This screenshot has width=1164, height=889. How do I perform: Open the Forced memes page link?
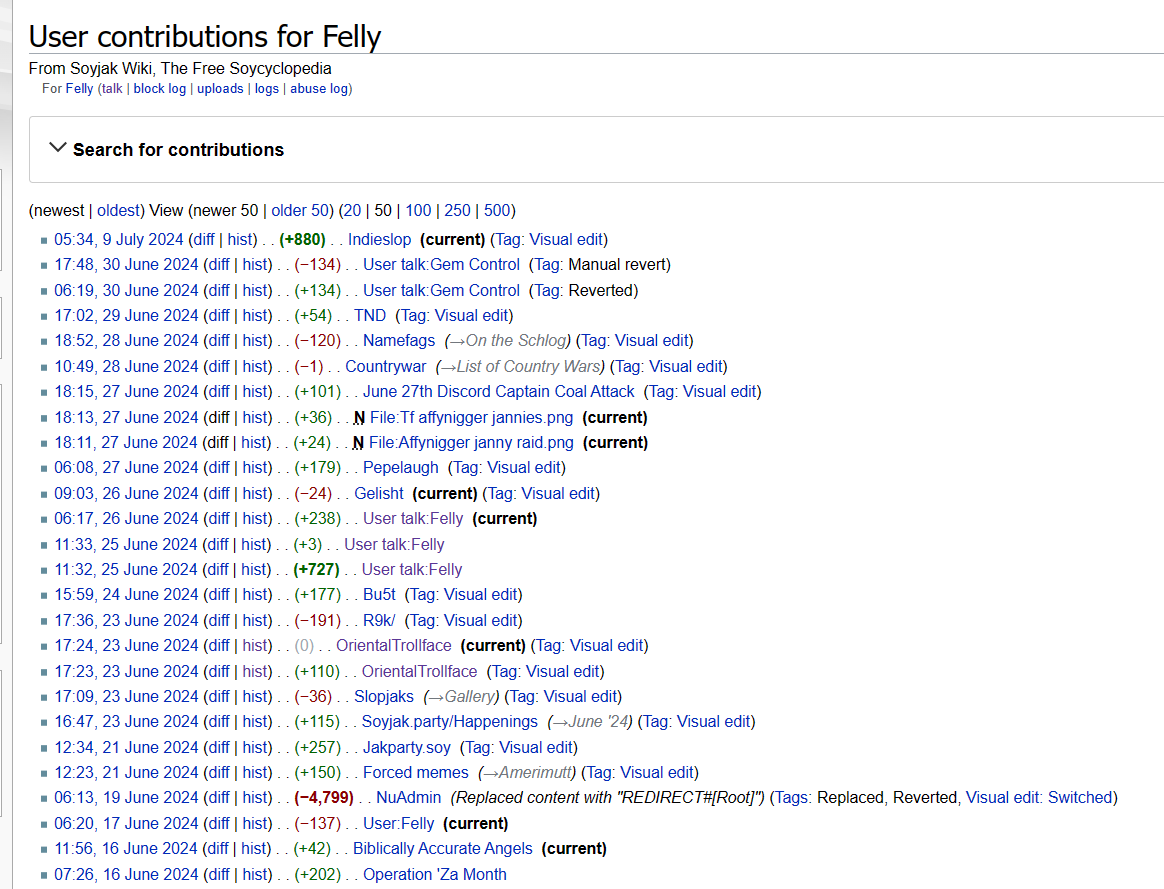point(415,773)
